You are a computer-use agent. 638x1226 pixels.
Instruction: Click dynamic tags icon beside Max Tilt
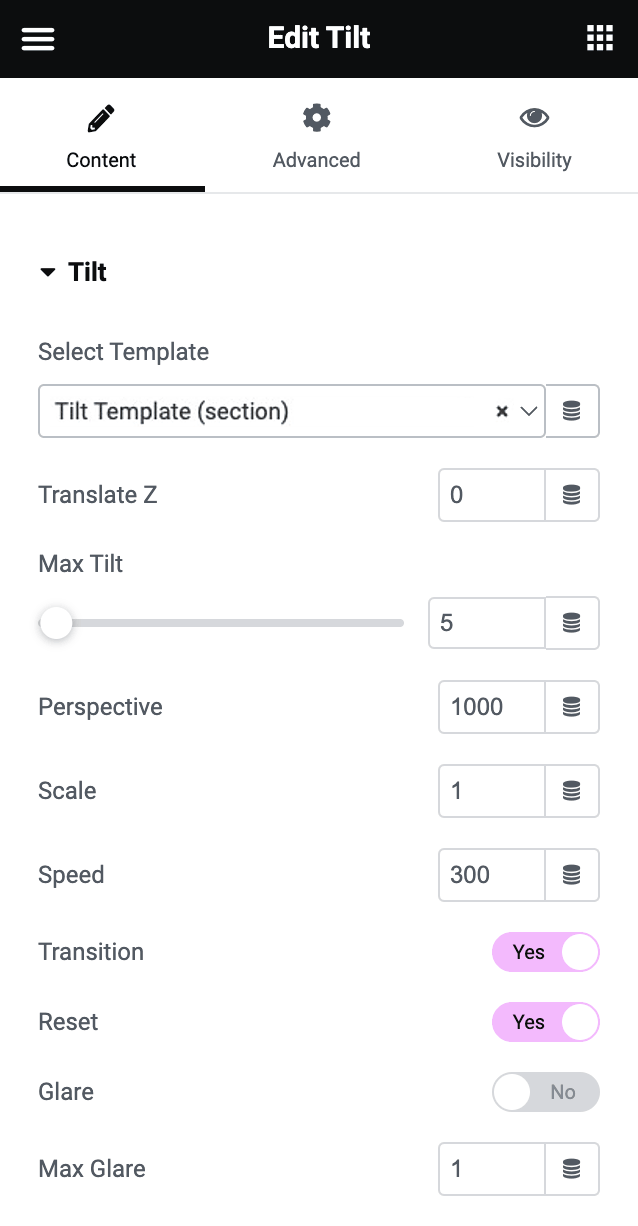(x=572, y=623)
